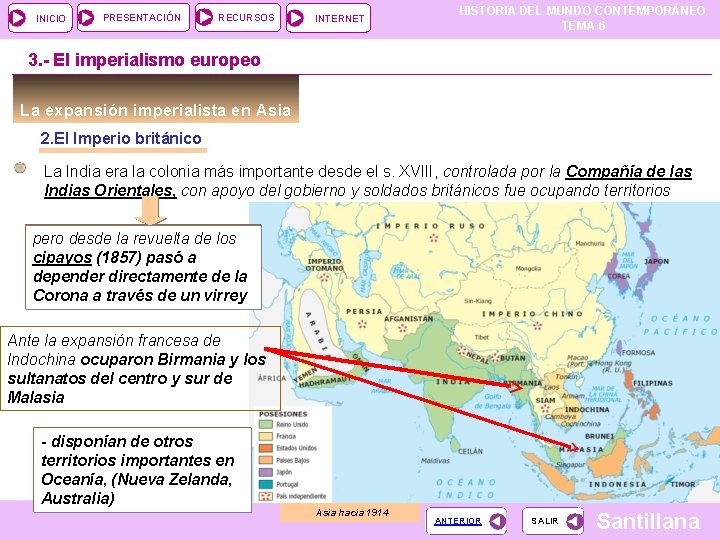Image resolution: width=720 pixels, height=540 pixels.
Task: Click the Portugal teal legend swatch
Action: point(266,484)
